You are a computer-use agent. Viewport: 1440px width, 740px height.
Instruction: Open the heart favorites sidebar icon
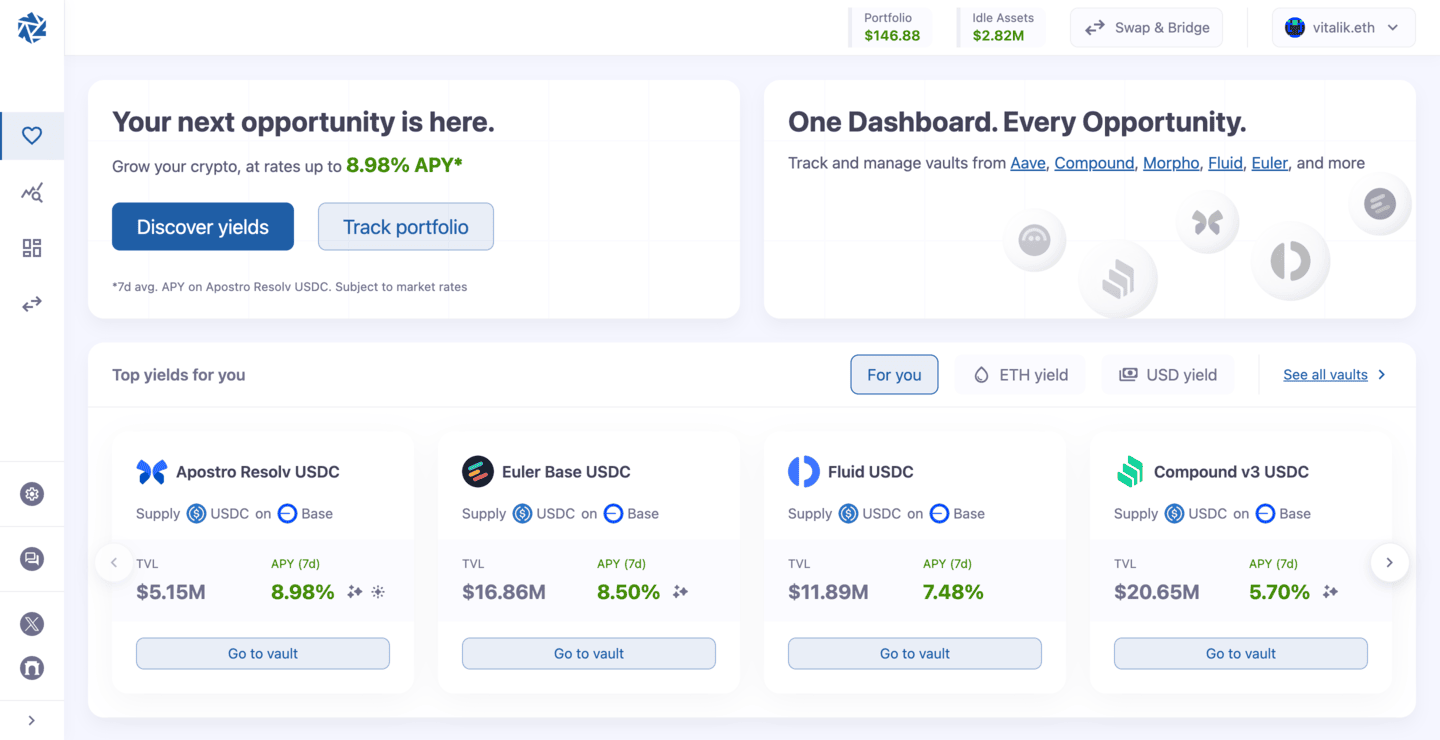click(32, 136)
